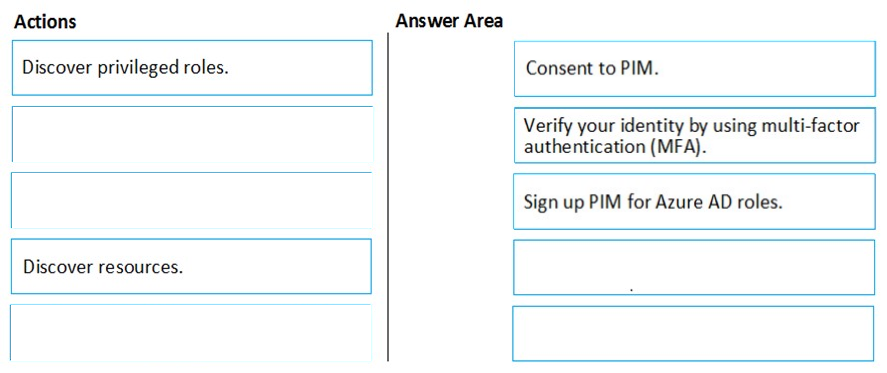
Task: Click the Consent to PIM answer box
Action: [x=695, y=68]
